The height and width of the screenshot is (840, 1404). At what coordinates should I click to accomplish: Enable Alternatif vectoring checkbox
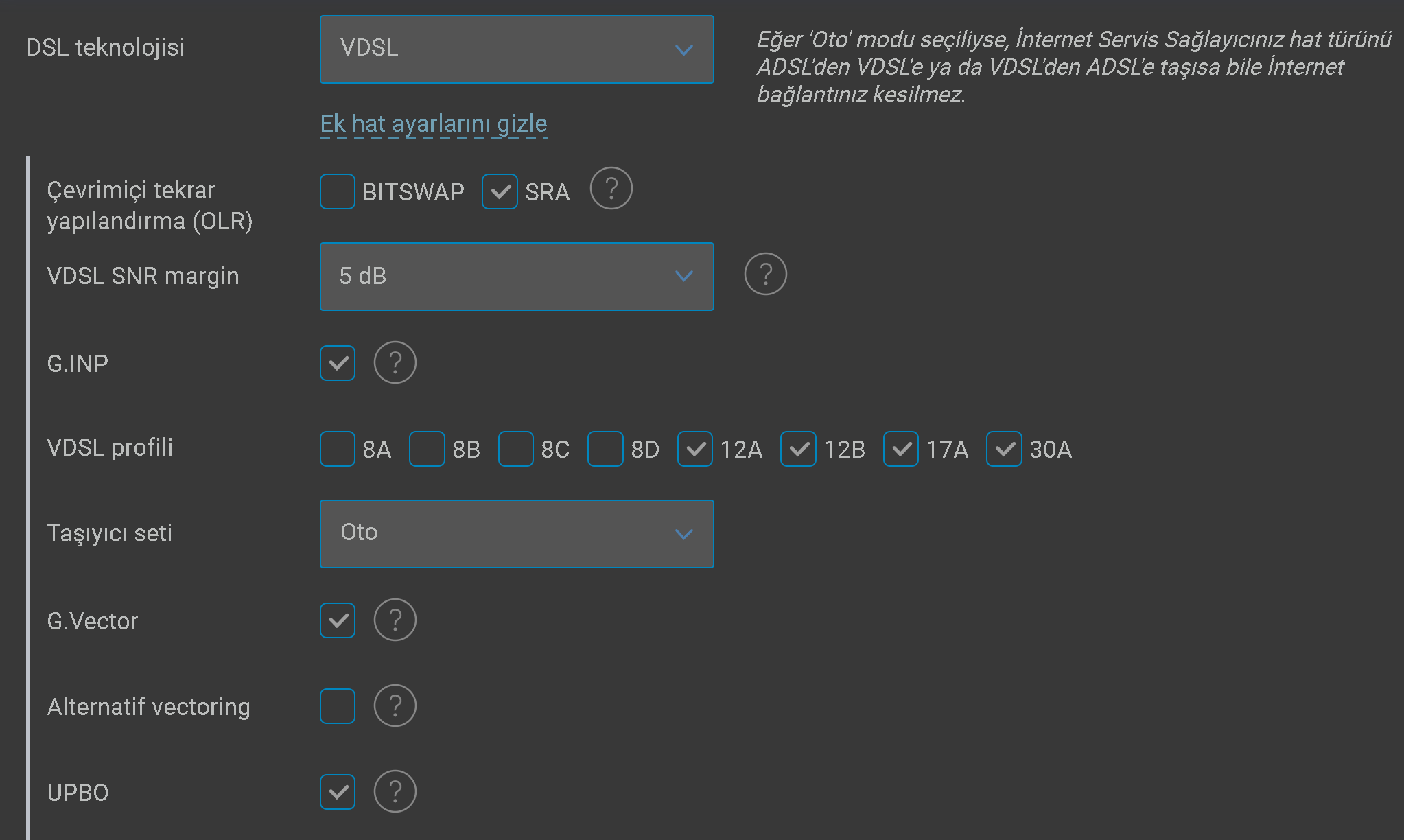point(338,706)
